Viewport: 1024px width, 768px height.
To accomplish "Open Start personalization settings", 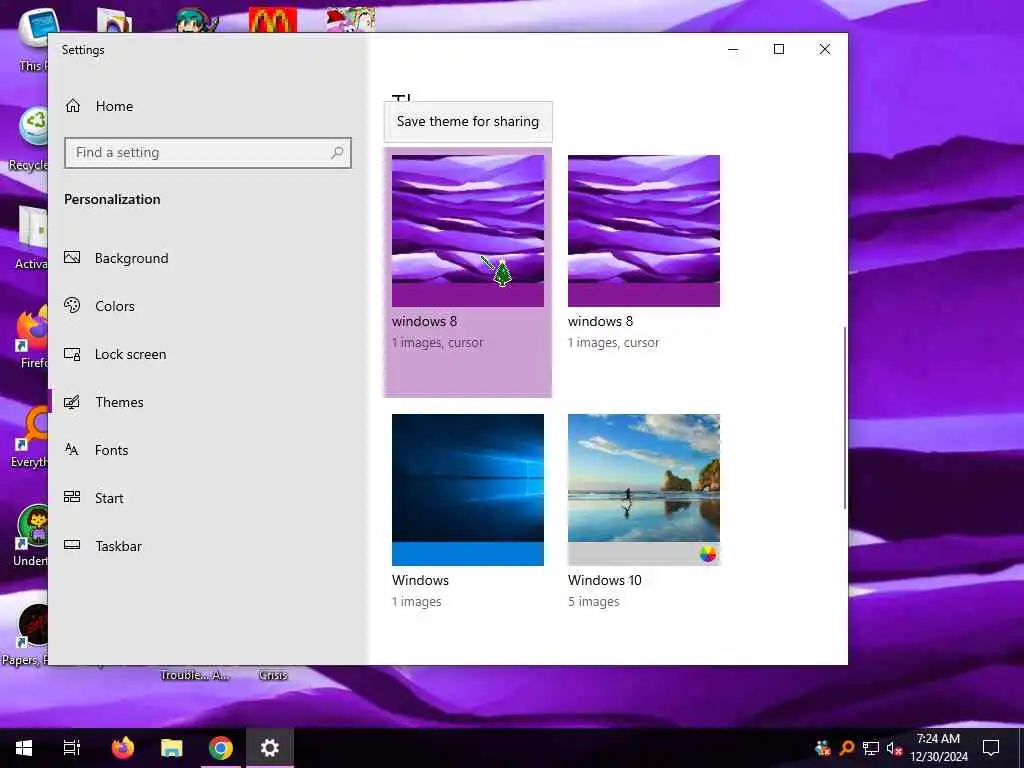I will tap(93, 498).
